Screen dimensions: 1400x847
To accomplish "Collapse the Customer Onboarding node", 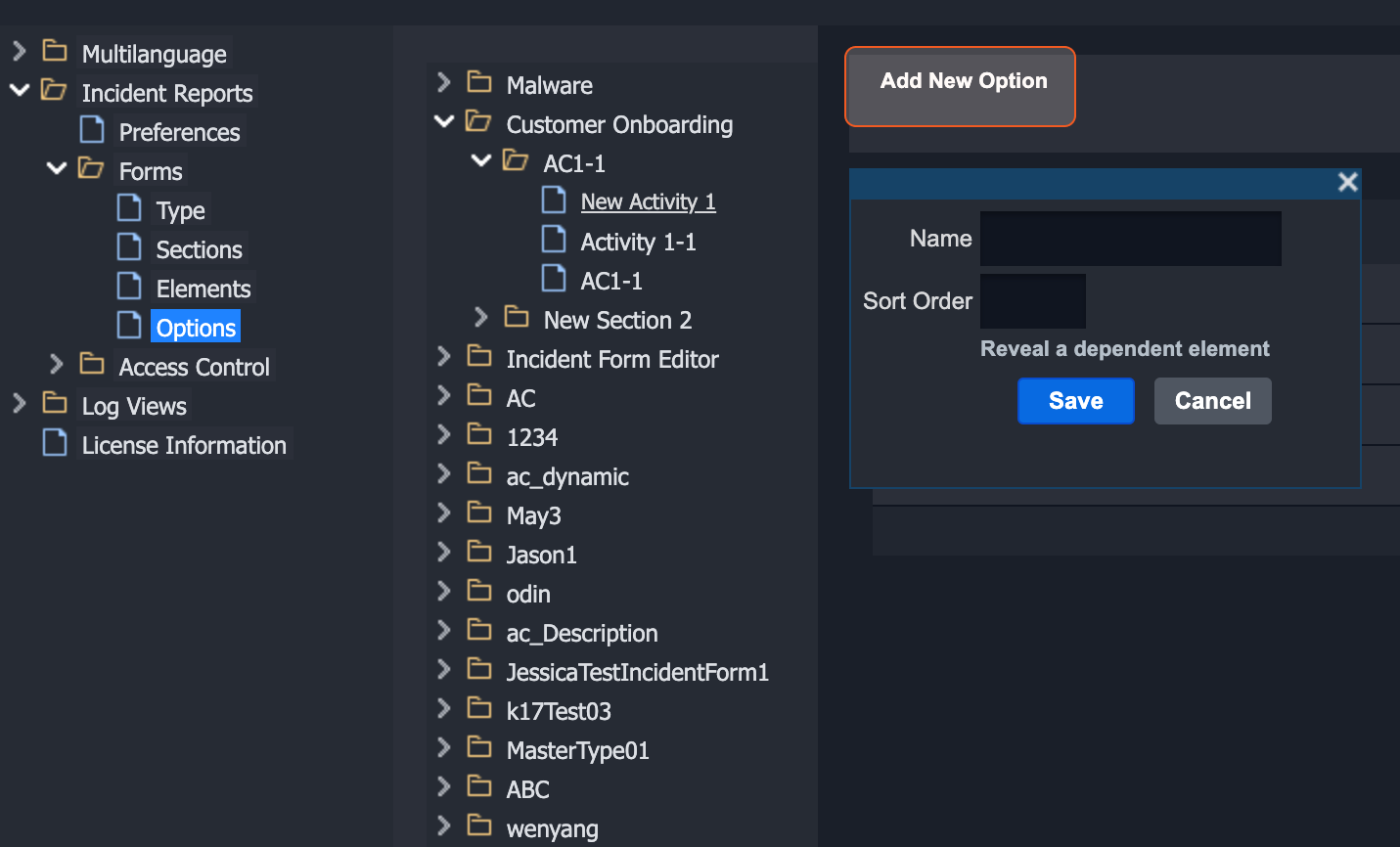I will 444,122.
